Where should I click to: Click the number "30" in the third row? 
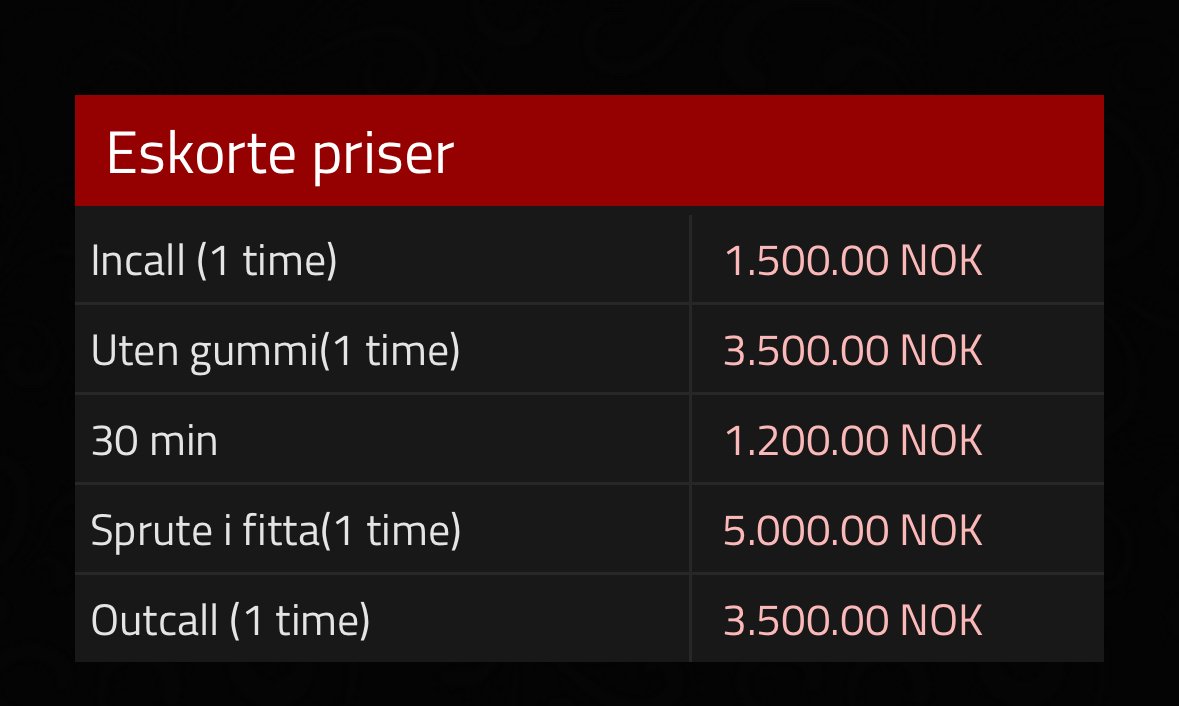(114, 441)
